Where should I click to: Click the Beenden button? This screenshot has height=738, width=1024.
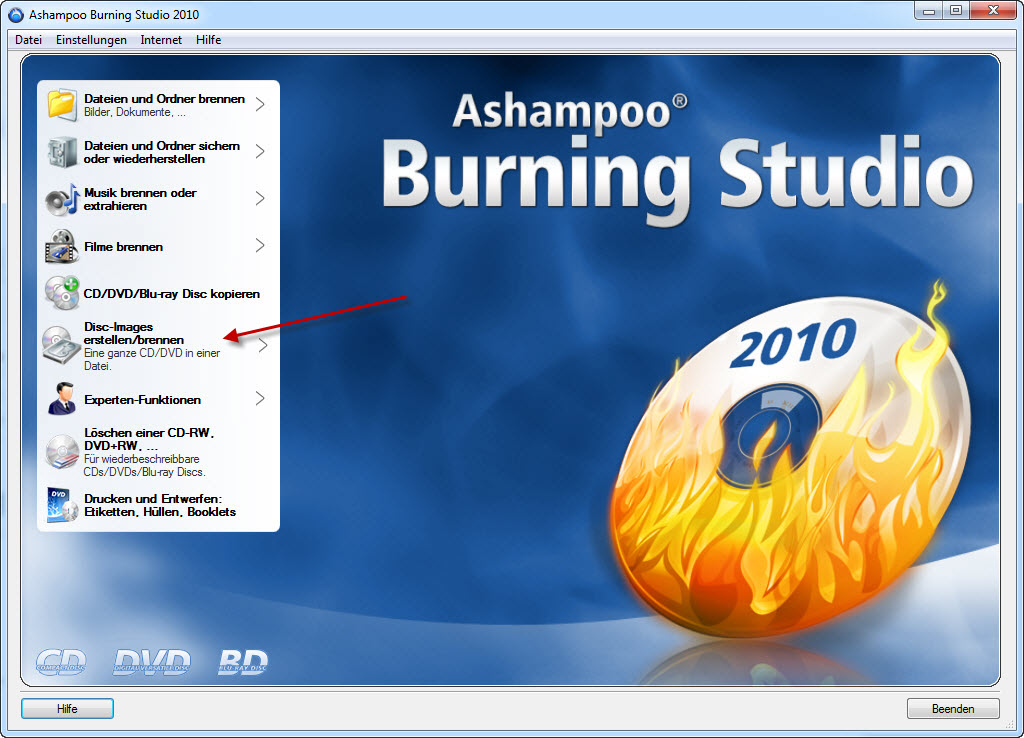(x=953, y=709)
